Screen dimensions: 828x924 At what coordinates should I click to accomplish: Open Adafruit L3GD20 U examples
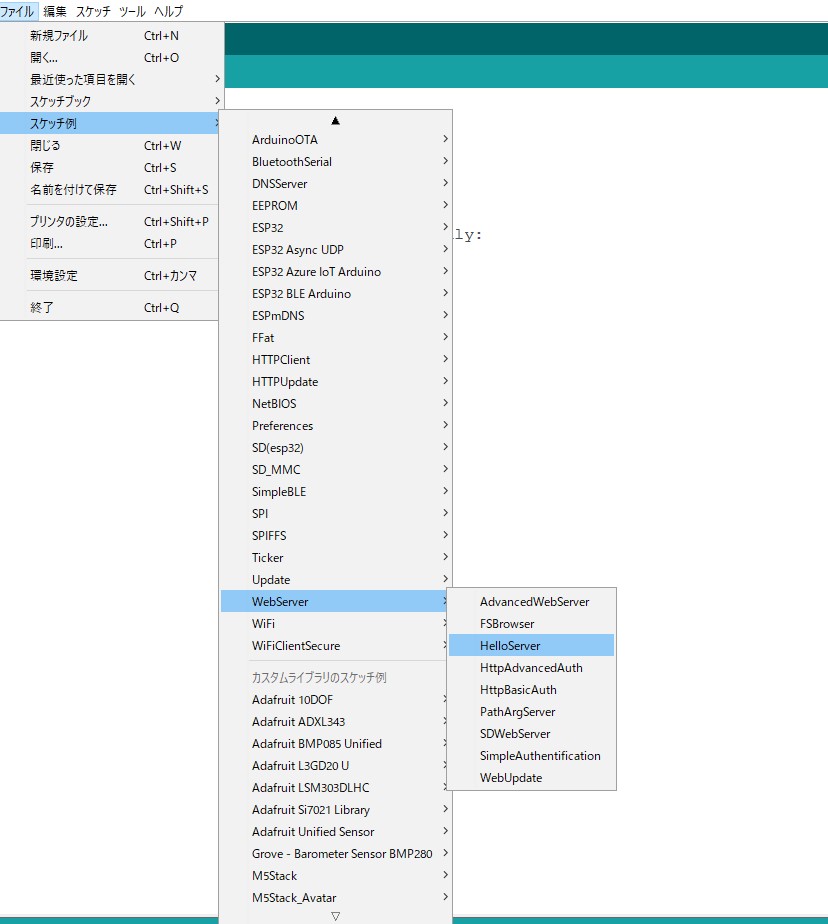click(x=335, y=765)
